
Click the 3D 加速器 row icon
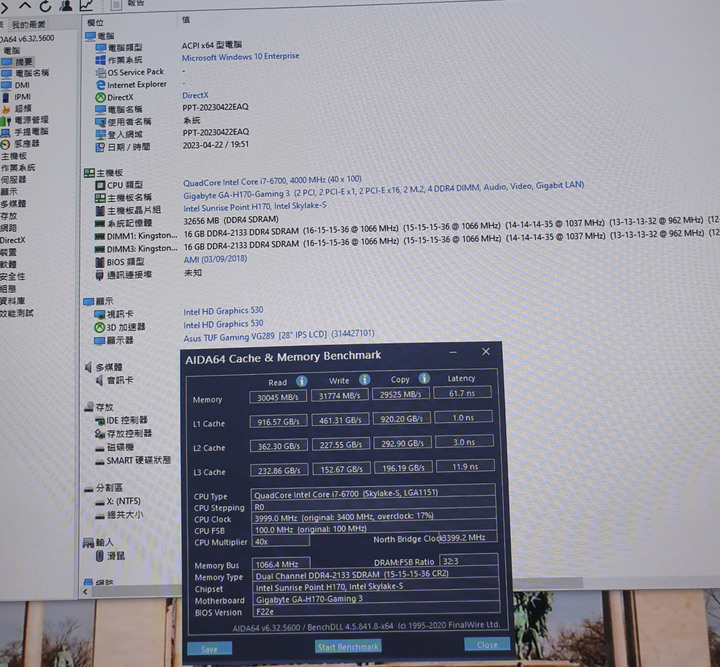coord(100,327)
